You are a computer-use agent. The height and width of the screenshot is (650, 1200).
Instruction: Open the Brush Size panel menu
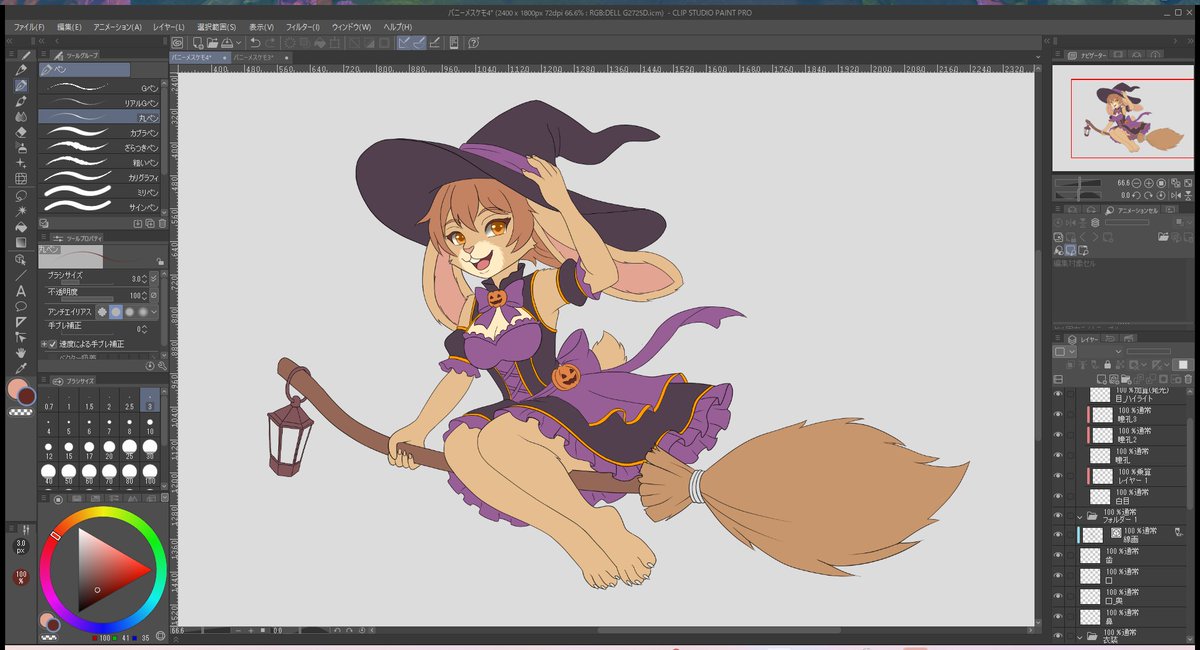(x=44, y=381)
